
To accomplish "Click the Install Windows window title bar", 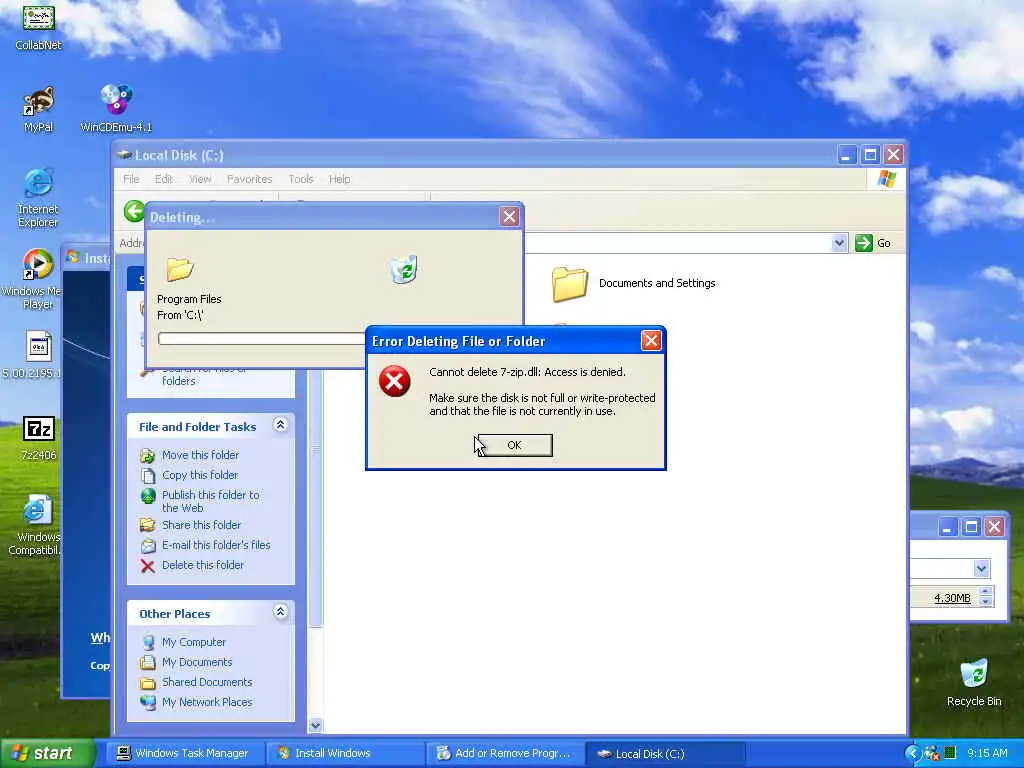I will click(x=87, y=258).
